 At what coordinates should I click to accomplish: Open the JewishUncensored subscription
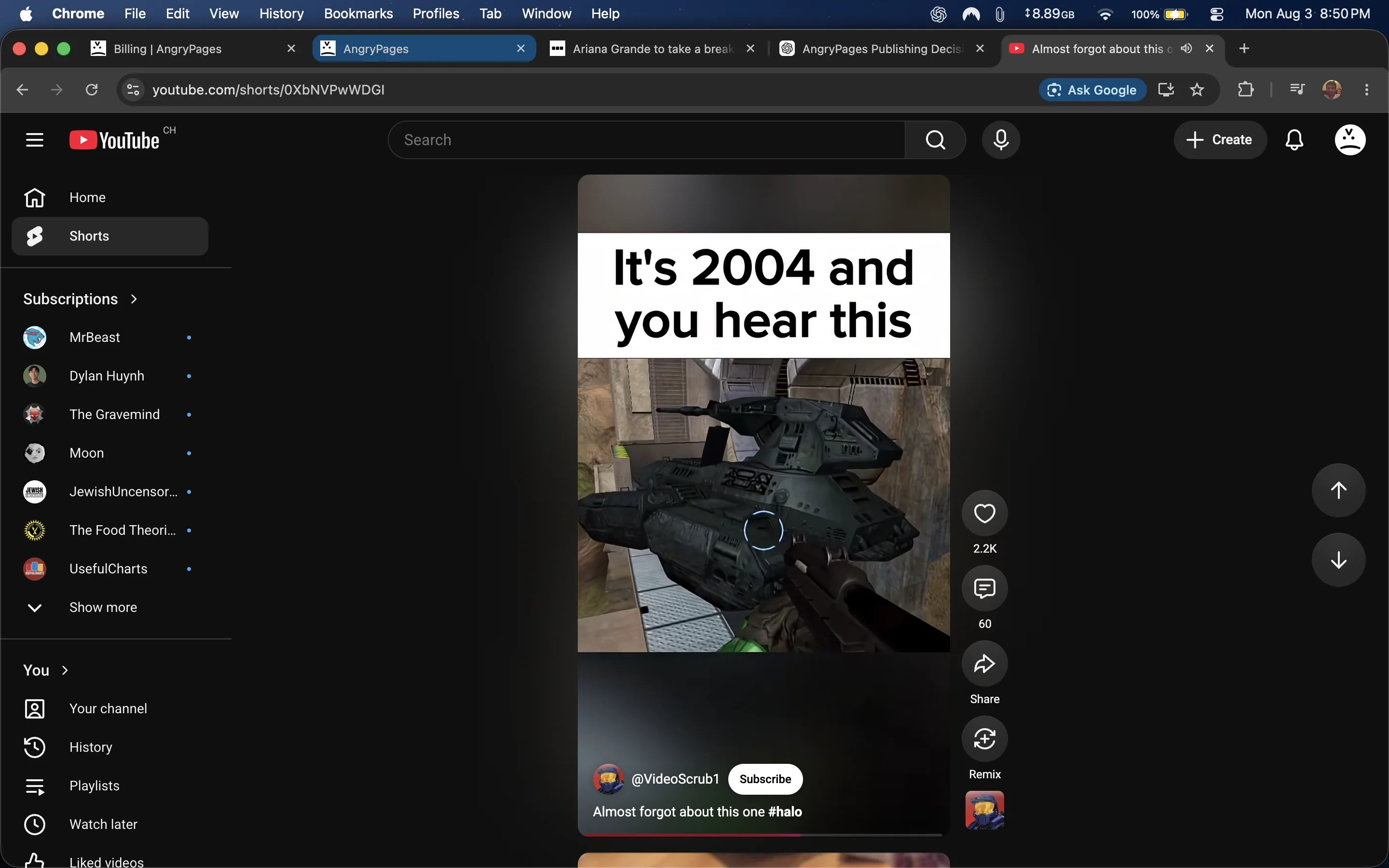(109, 491)
